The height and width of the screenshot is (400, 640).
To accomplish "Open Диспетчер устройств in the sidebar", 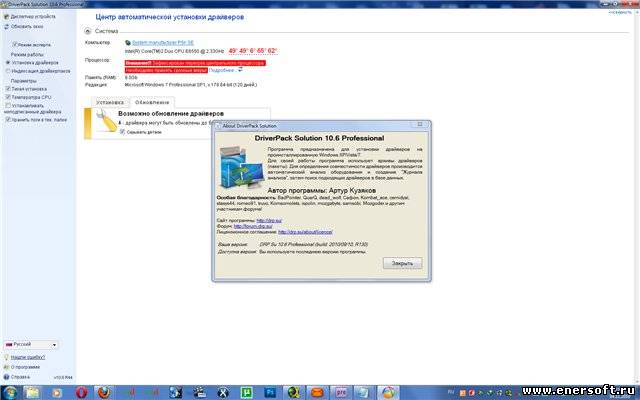I will tap(29, 17).
